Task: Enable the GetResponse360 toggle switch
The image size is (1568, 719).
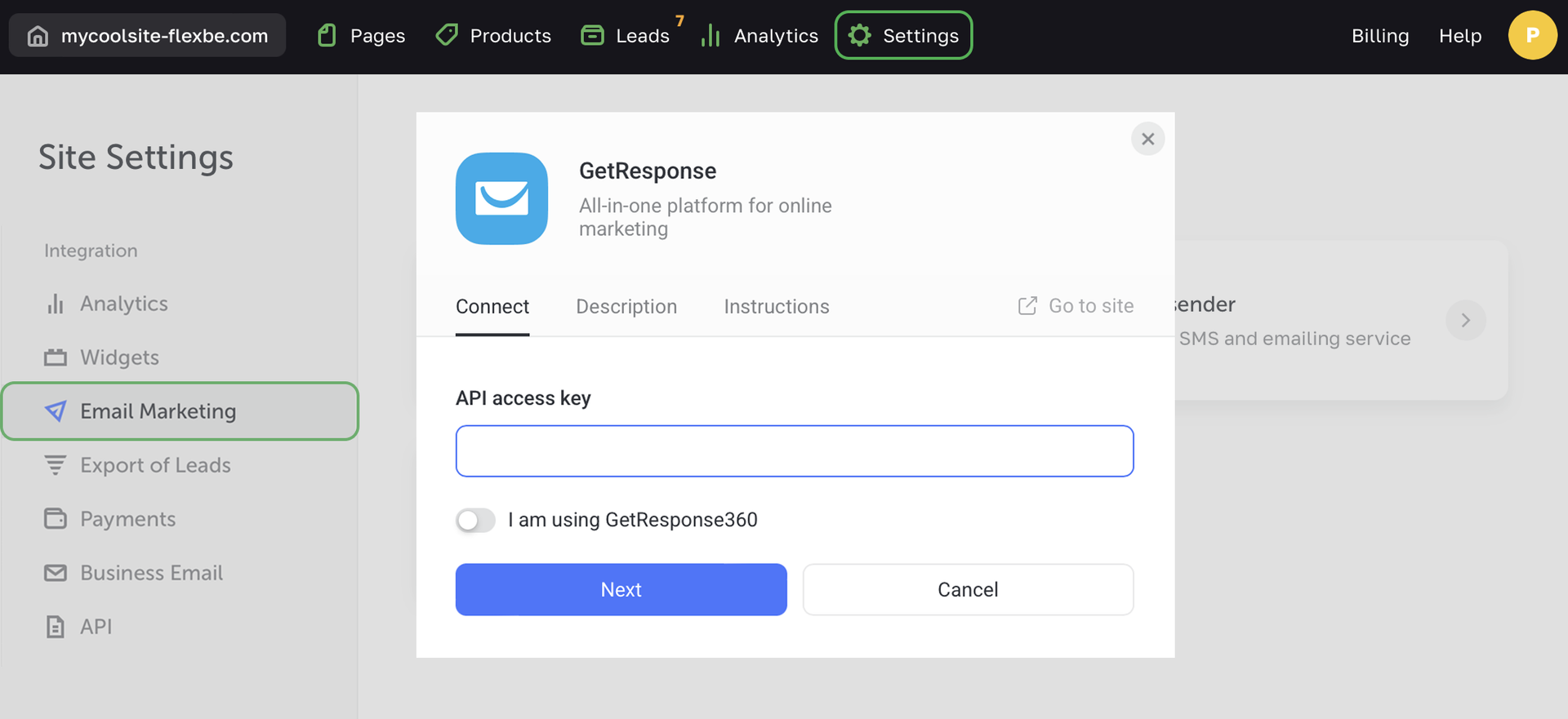Action: (475, 520)
